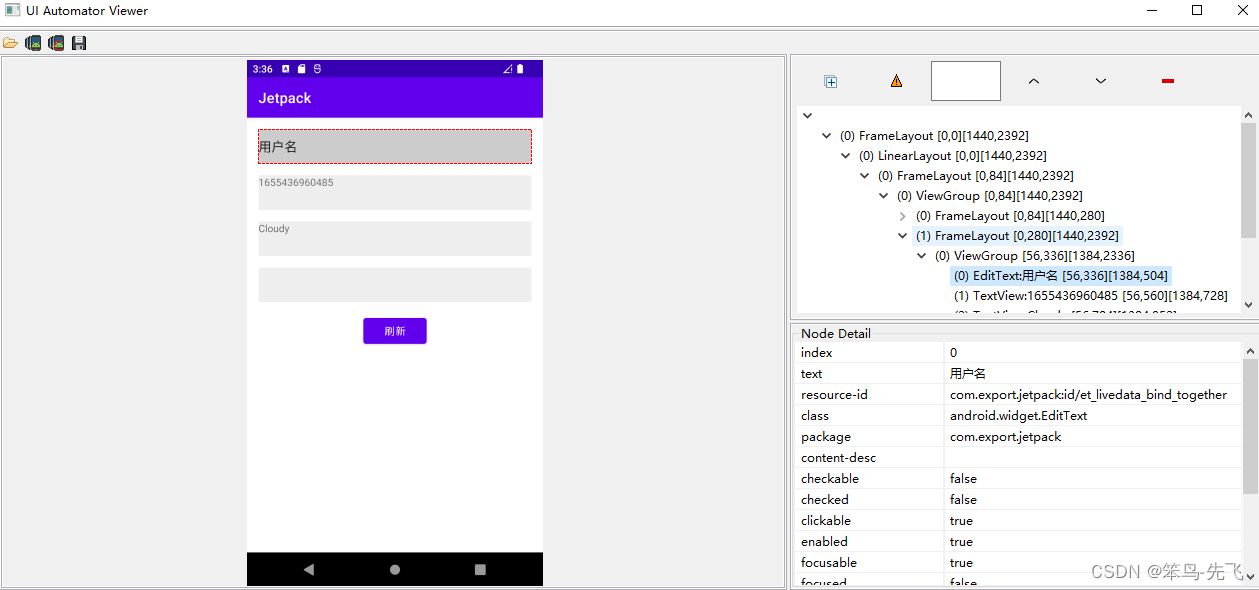1259x590 pixels.
Task: Click into the search box above the hierarchy tree
Action: click(965, 81)
